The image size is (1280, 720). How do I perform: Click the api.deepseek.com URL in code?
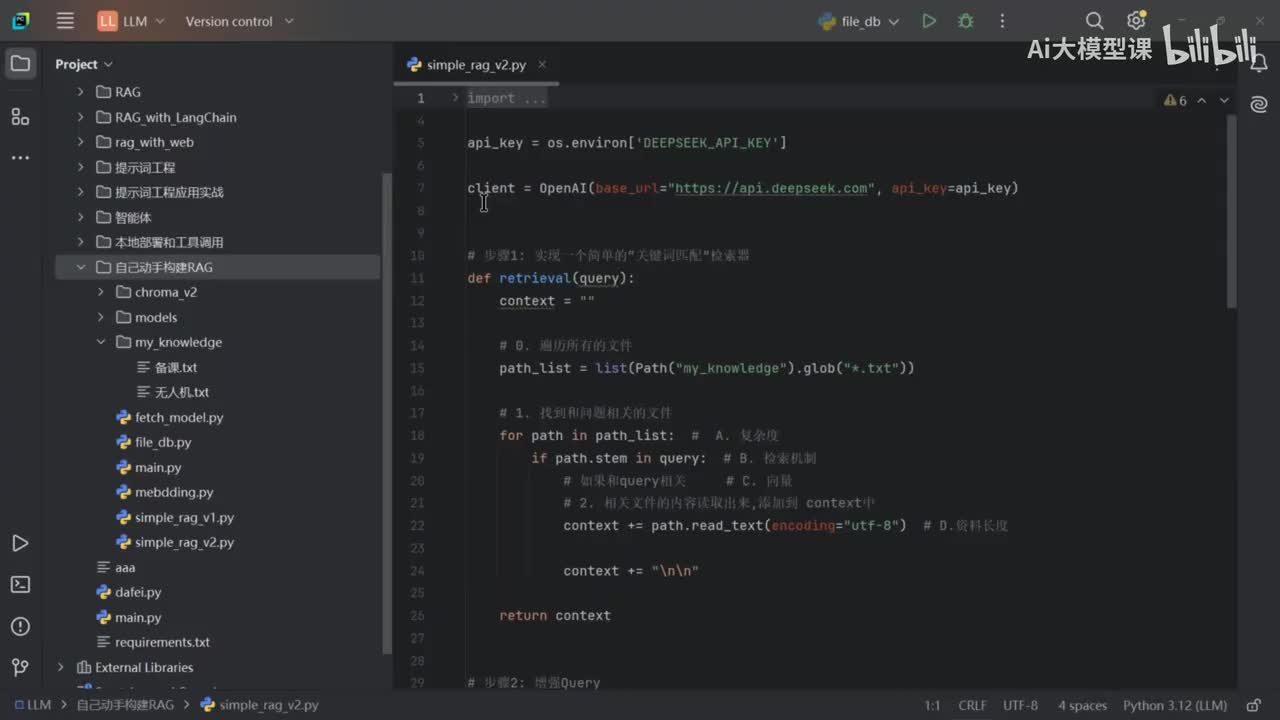click(772, 188)
